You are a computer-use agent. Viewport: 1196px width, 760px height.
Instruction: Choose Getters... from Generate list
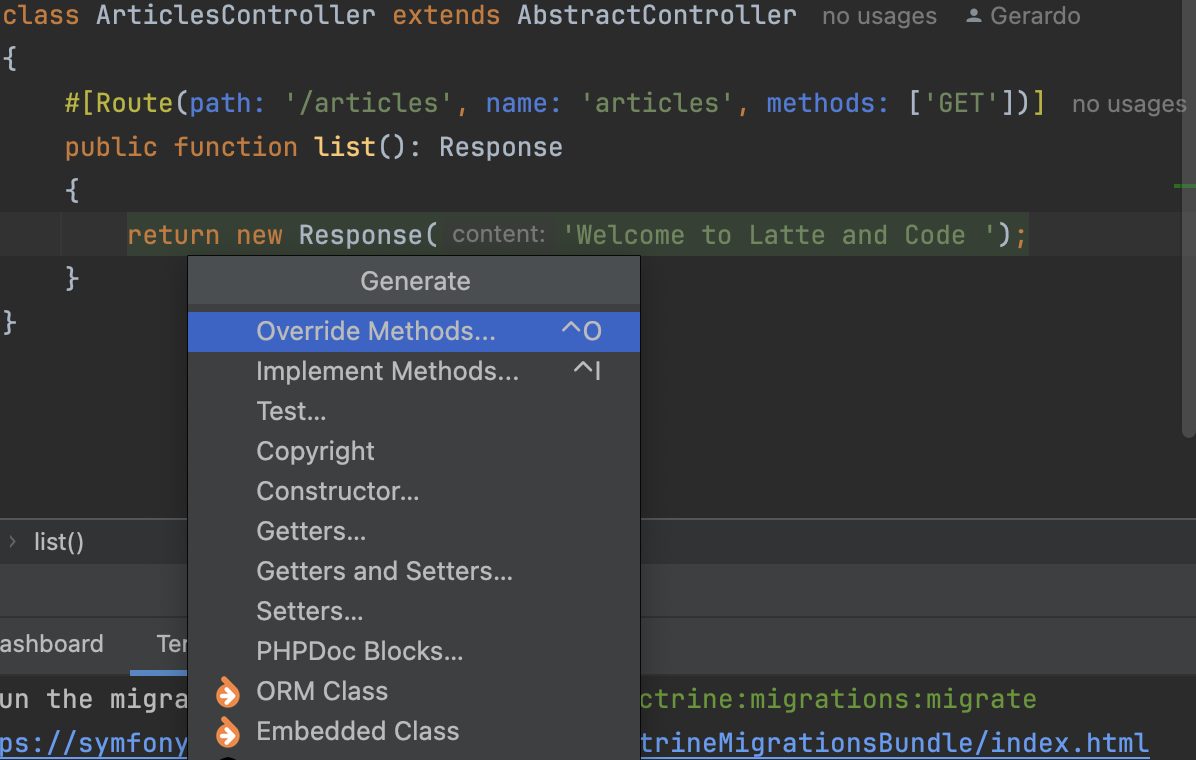coord(310,531)
